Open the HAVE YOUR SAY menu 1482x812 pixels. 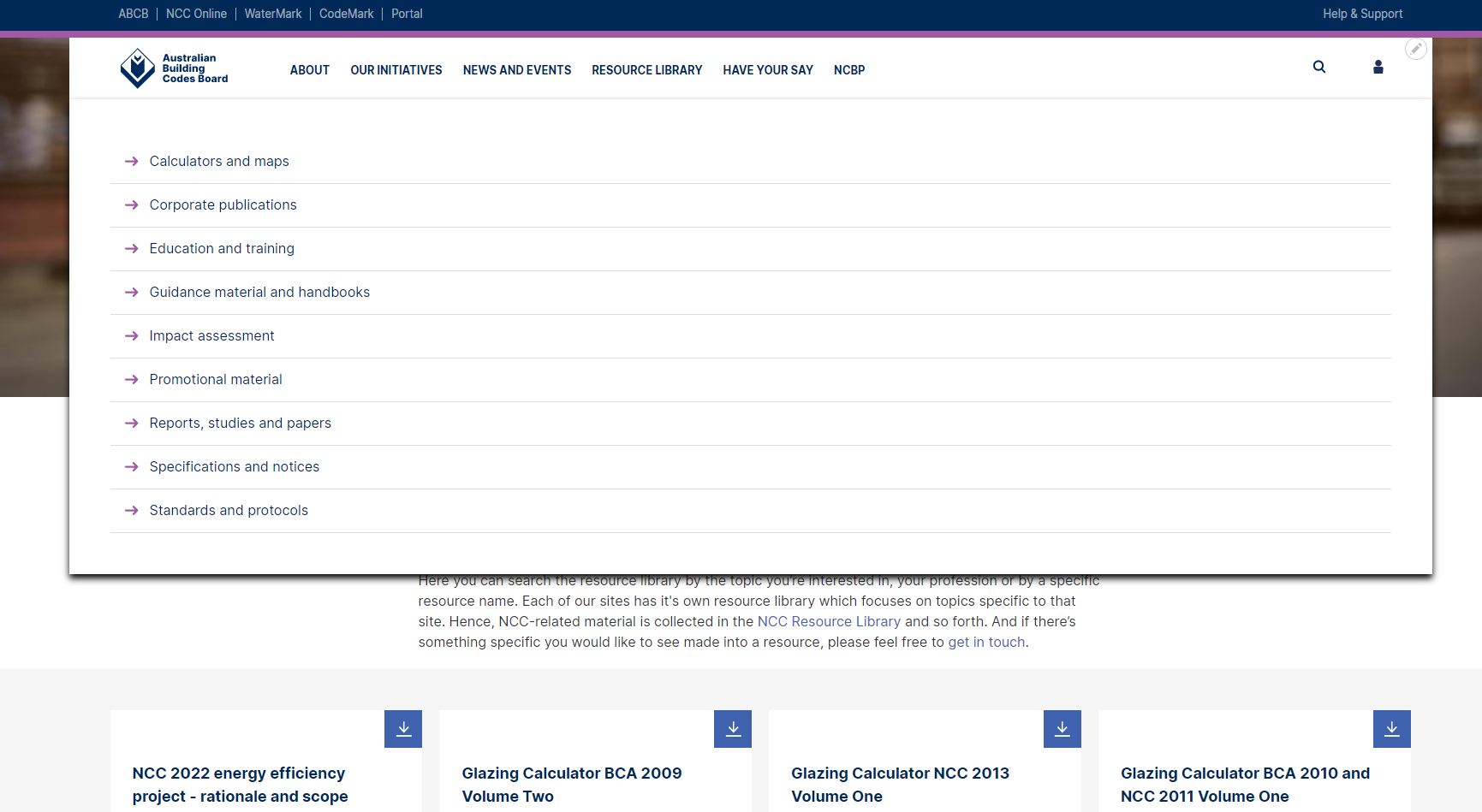[x=767, y=70]
